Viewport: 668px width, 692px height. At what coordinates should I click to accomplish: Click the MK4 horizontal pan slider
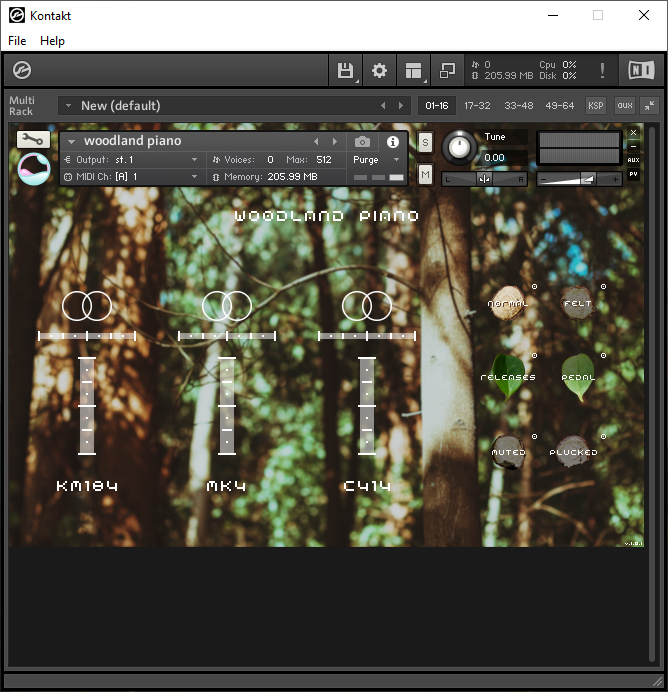click(x=227, y=336)
